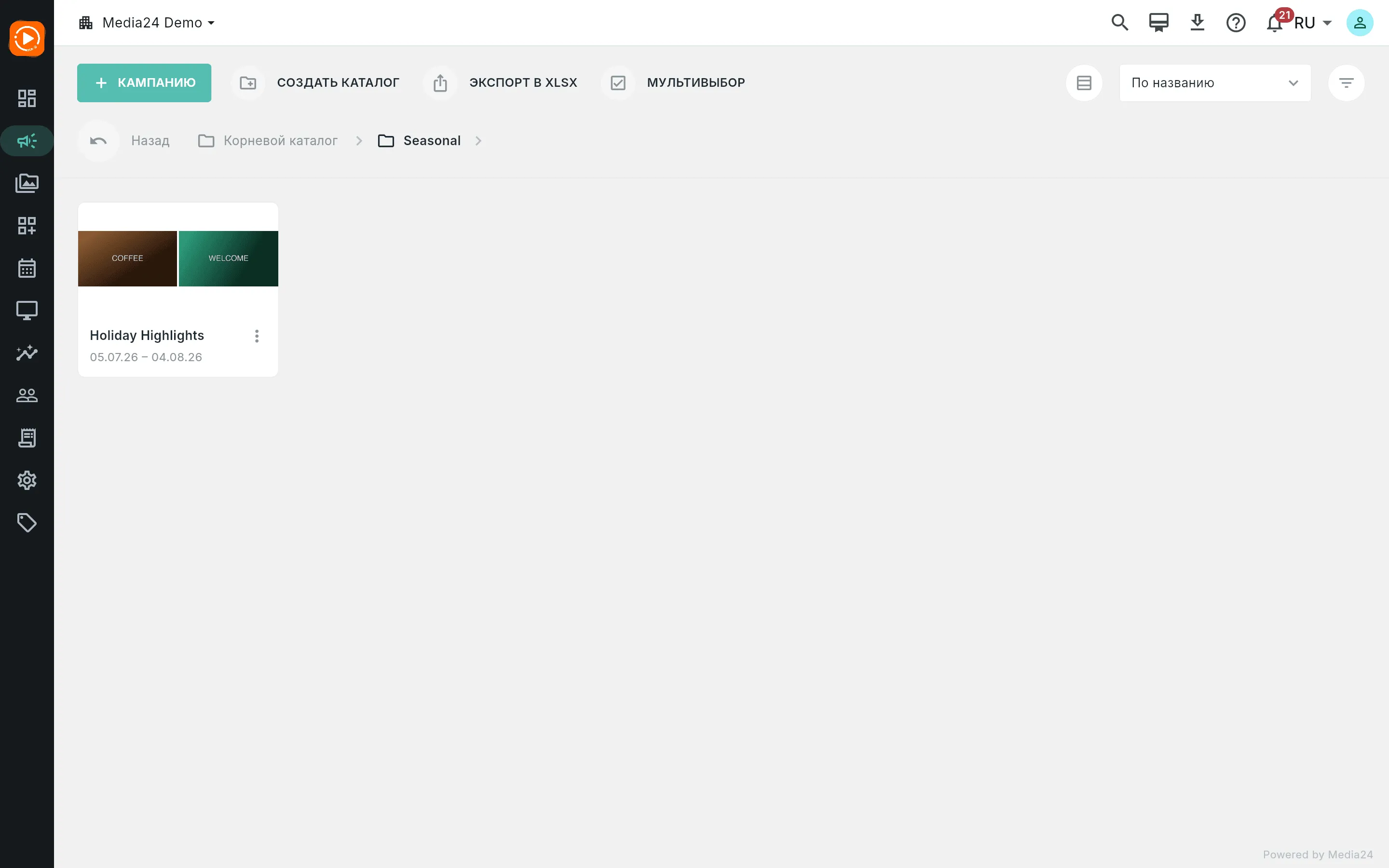Screen dimensions: 1389x868
Task: Select the Seasonal breadcrumb folder
Action: (x=420, y=141)
